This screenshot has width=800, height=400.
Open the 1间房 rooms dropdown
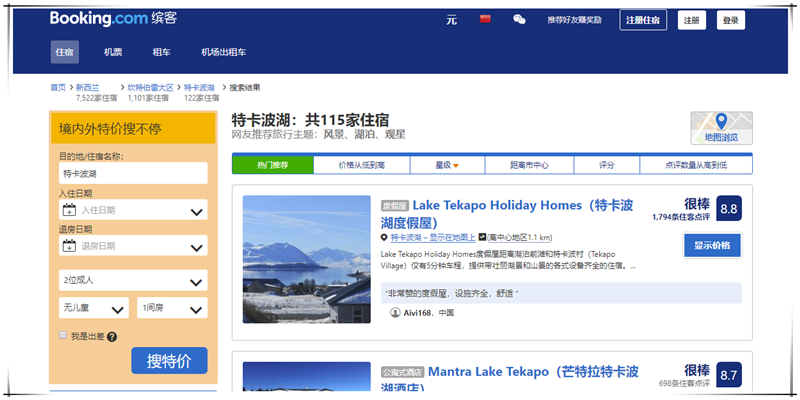point(172,308)
